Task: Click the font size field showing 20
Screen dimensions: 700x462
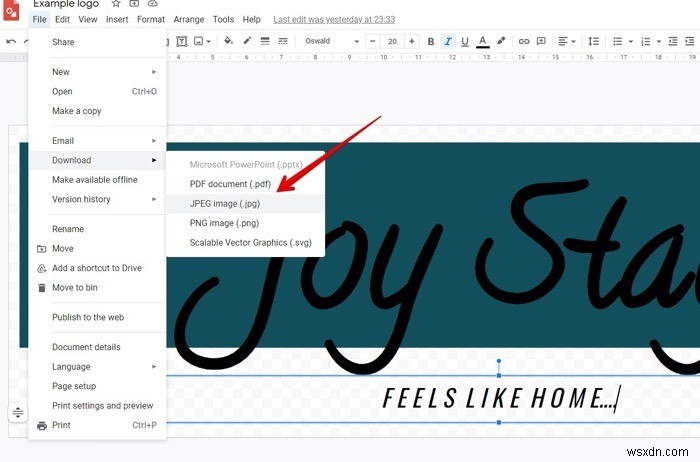Action: tap(392, 42)
